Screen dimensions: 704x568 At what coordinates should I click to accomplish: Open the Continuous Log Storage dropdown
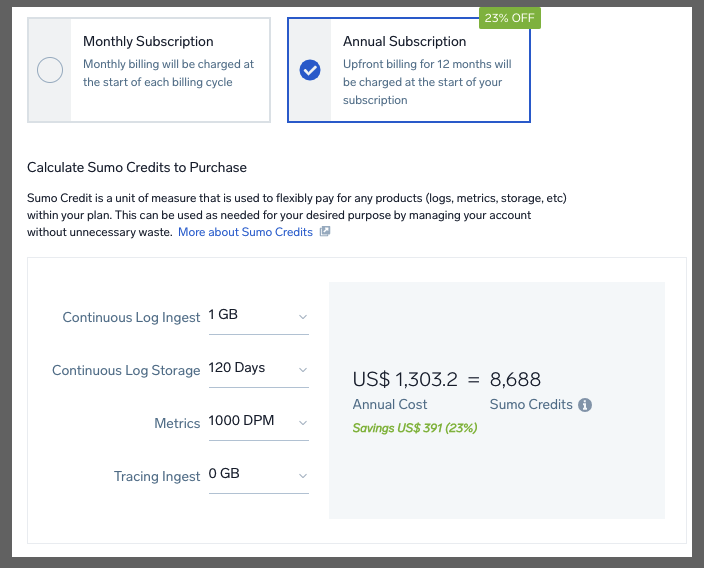259,370
